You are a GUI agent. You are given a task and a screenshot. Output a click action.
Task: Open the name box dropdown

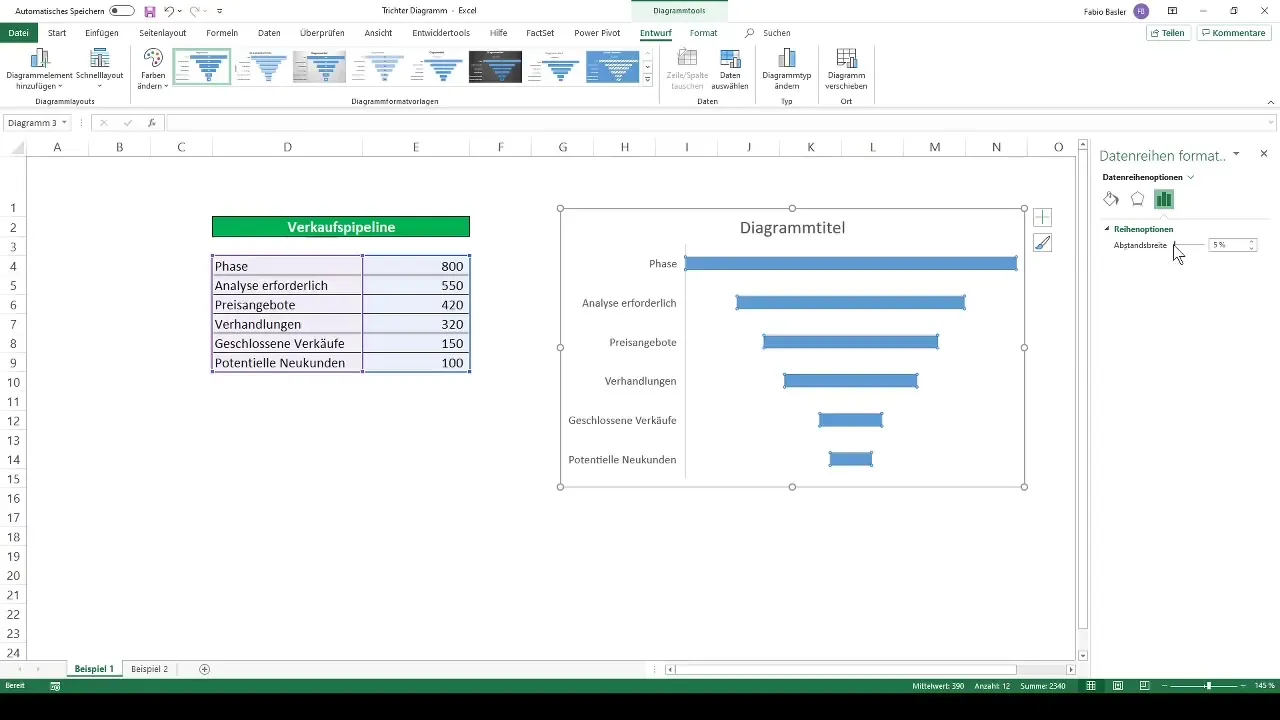coord(65,123)
